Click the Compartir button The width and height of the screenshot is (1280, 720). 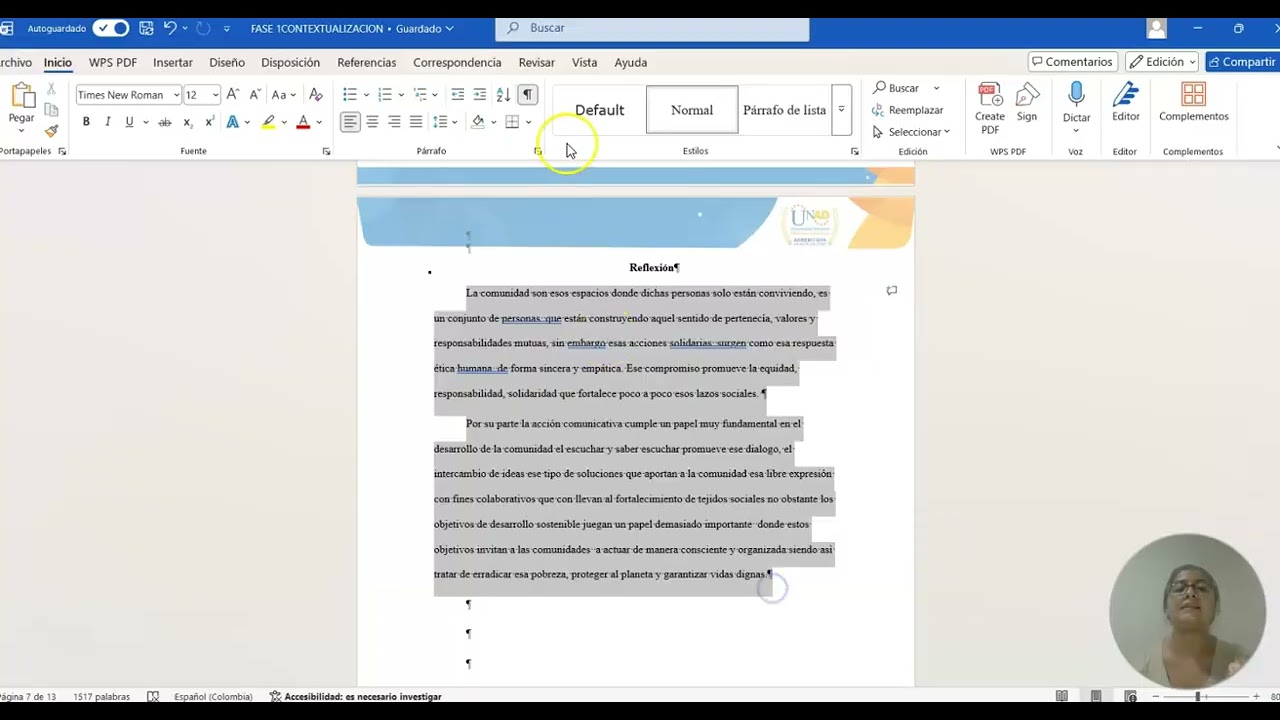click(1242, 62)
